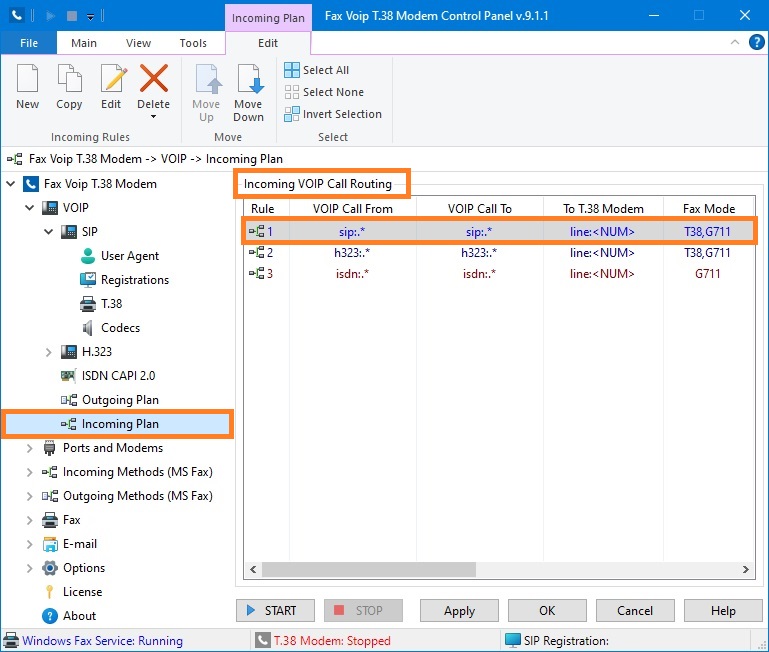The height and width of the screenshot is (652, 769).
Task: Open the quick access toolbar customize dropdown
Action: pos(90,17)
